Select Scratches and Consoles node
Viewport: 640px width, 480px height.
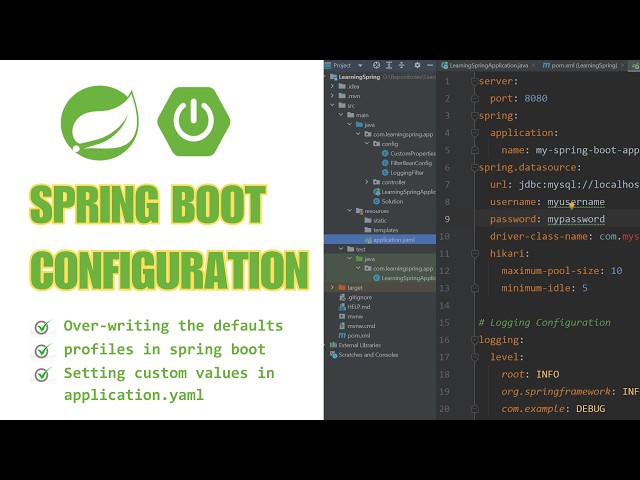364,355
